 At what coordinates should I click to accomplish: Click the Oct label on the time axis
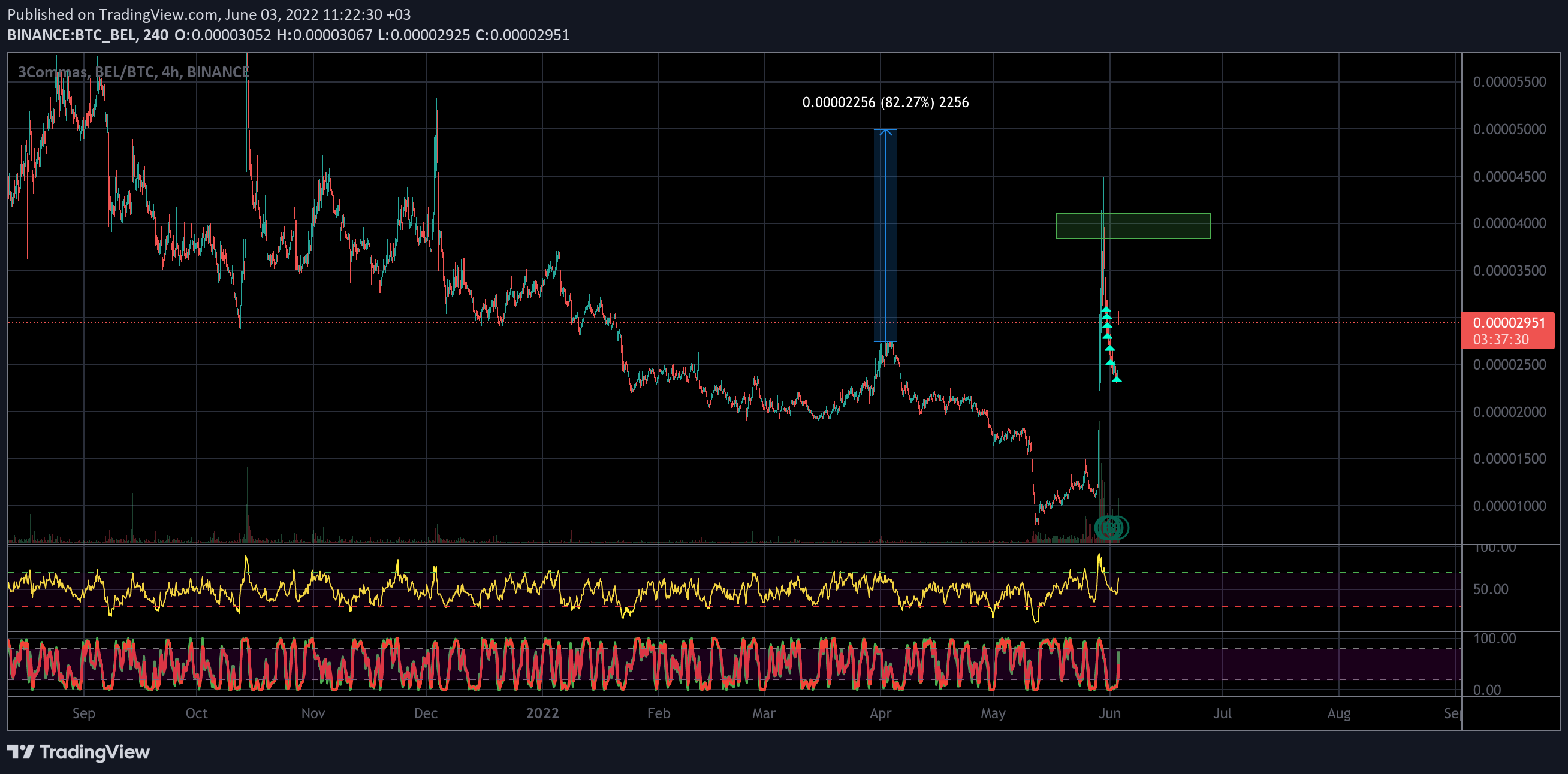pos(197,713)
